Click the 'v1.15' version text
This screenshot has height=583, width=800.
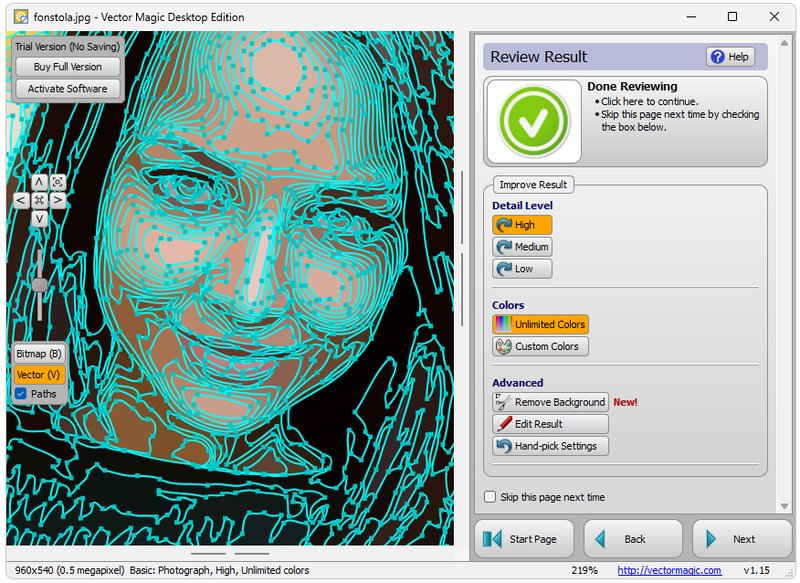756,570
